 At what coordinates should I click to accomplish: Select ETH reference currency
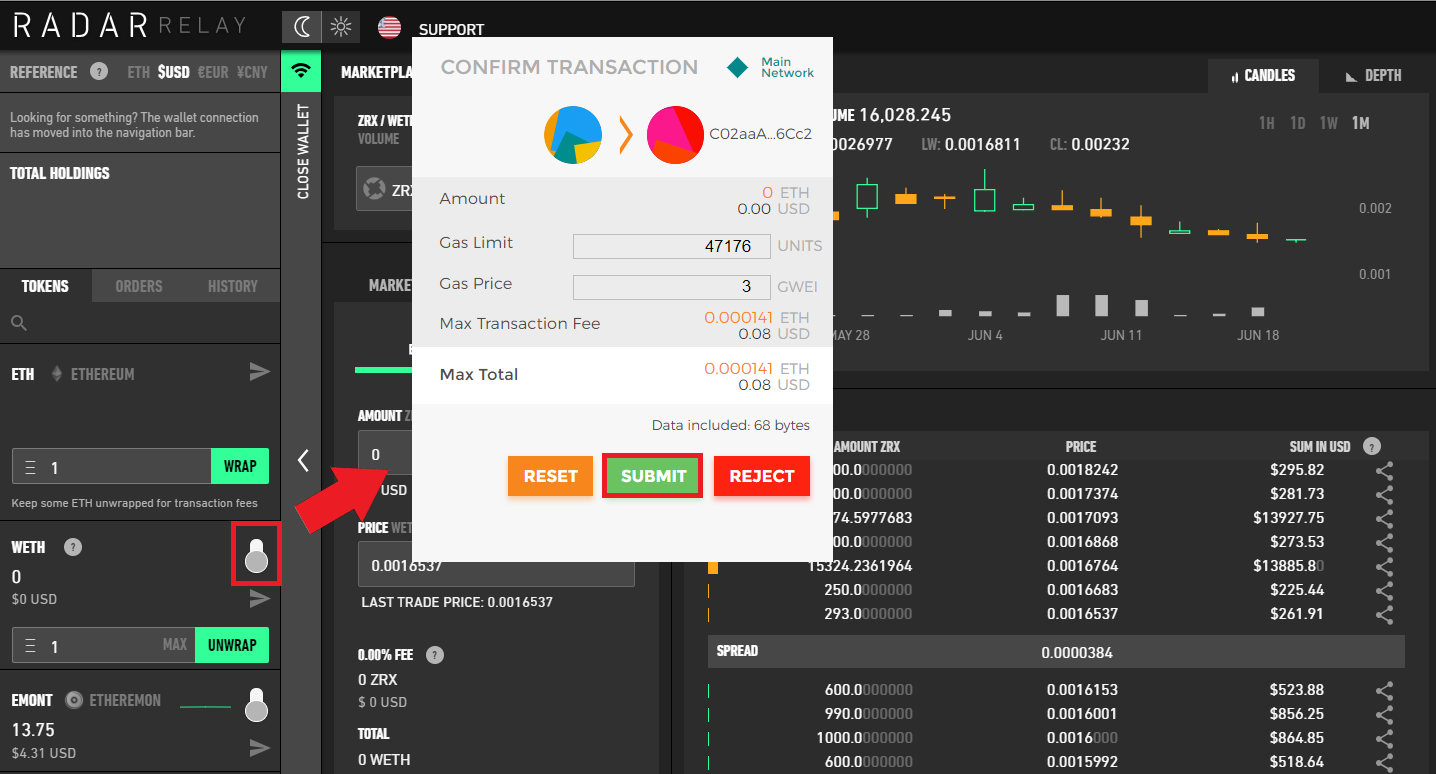point(139,72)
